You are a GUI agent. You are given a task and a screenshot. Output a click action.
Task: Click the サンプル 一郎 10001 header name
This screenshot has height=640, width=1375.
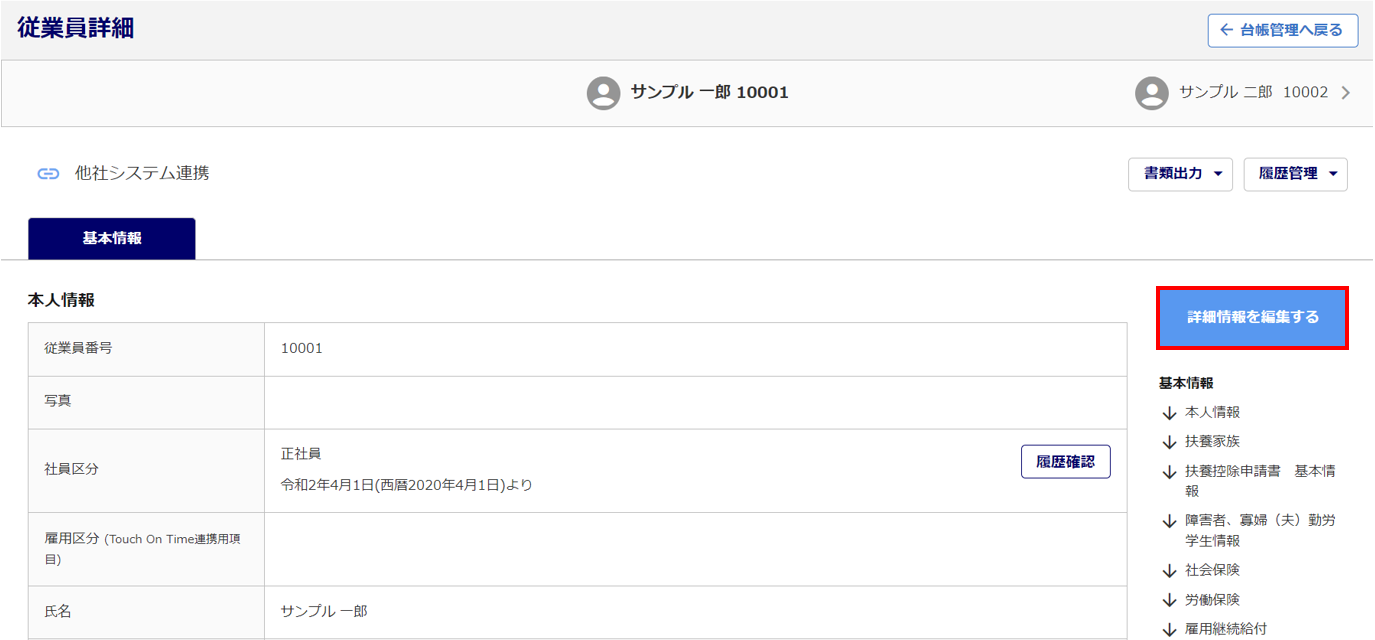(710, 93)
